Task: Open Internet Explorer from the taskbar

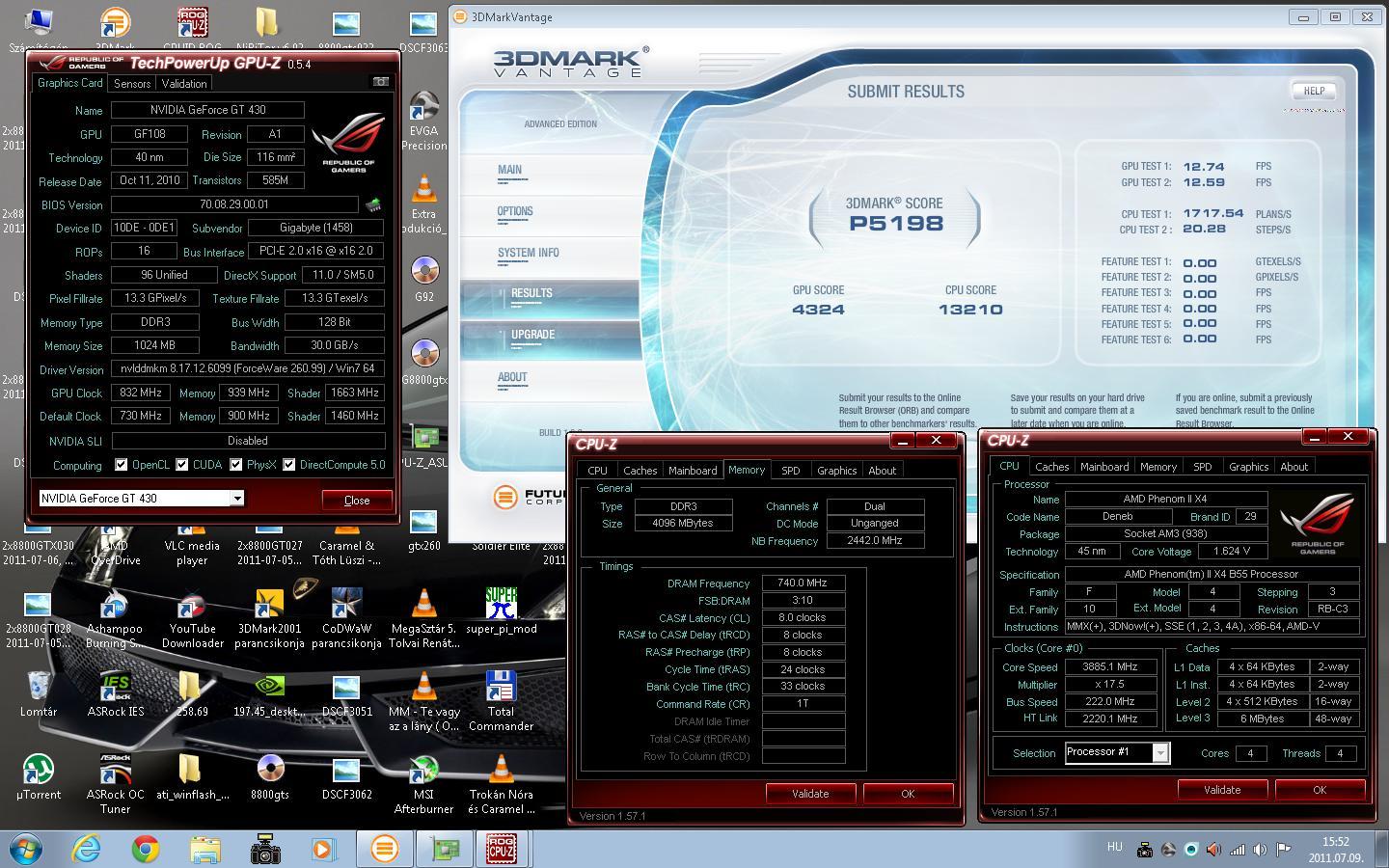Action: click(x=87, y=849)
